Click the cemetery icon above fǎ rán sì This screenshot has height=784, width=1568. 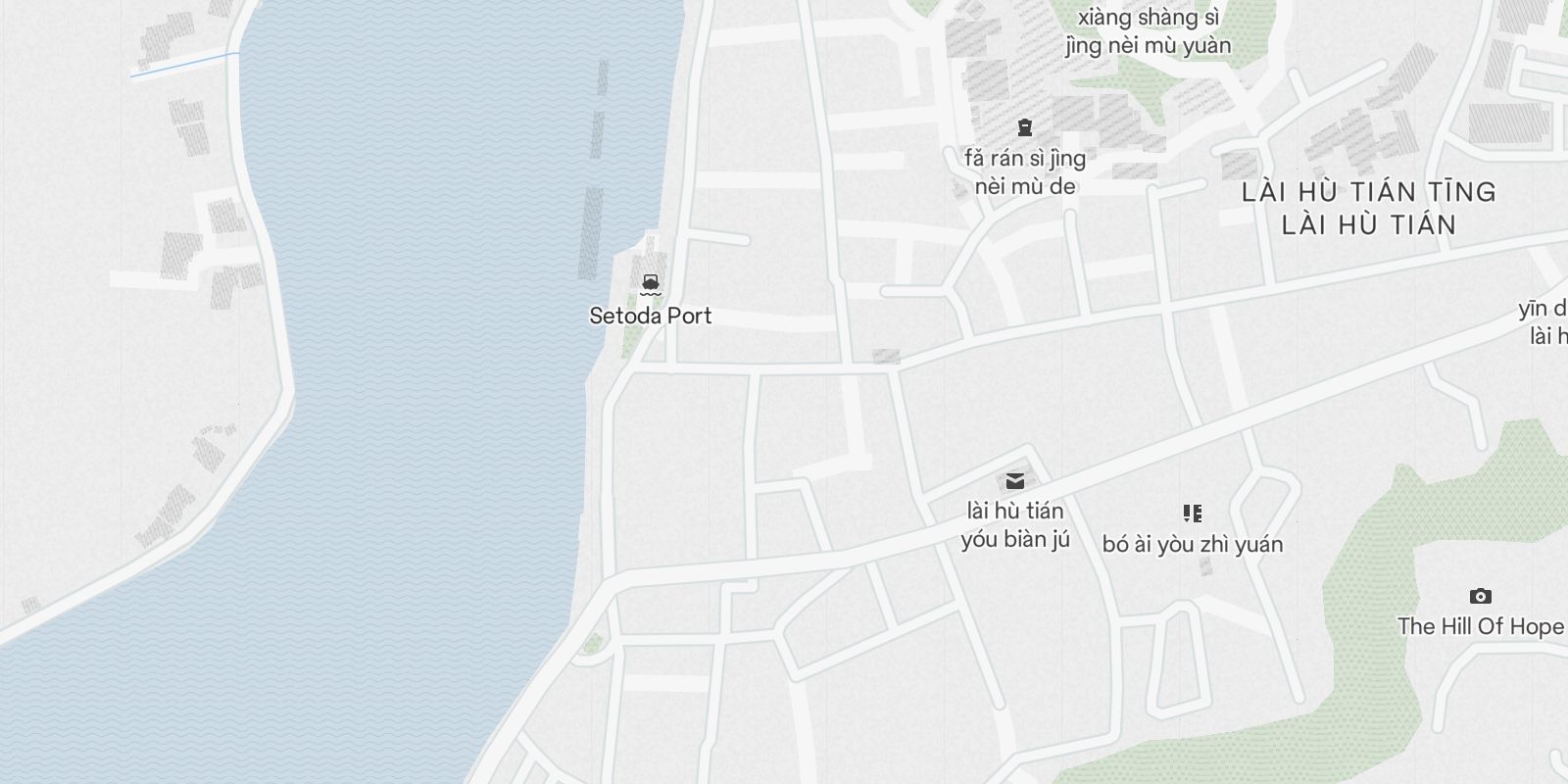pos(1024,127)
